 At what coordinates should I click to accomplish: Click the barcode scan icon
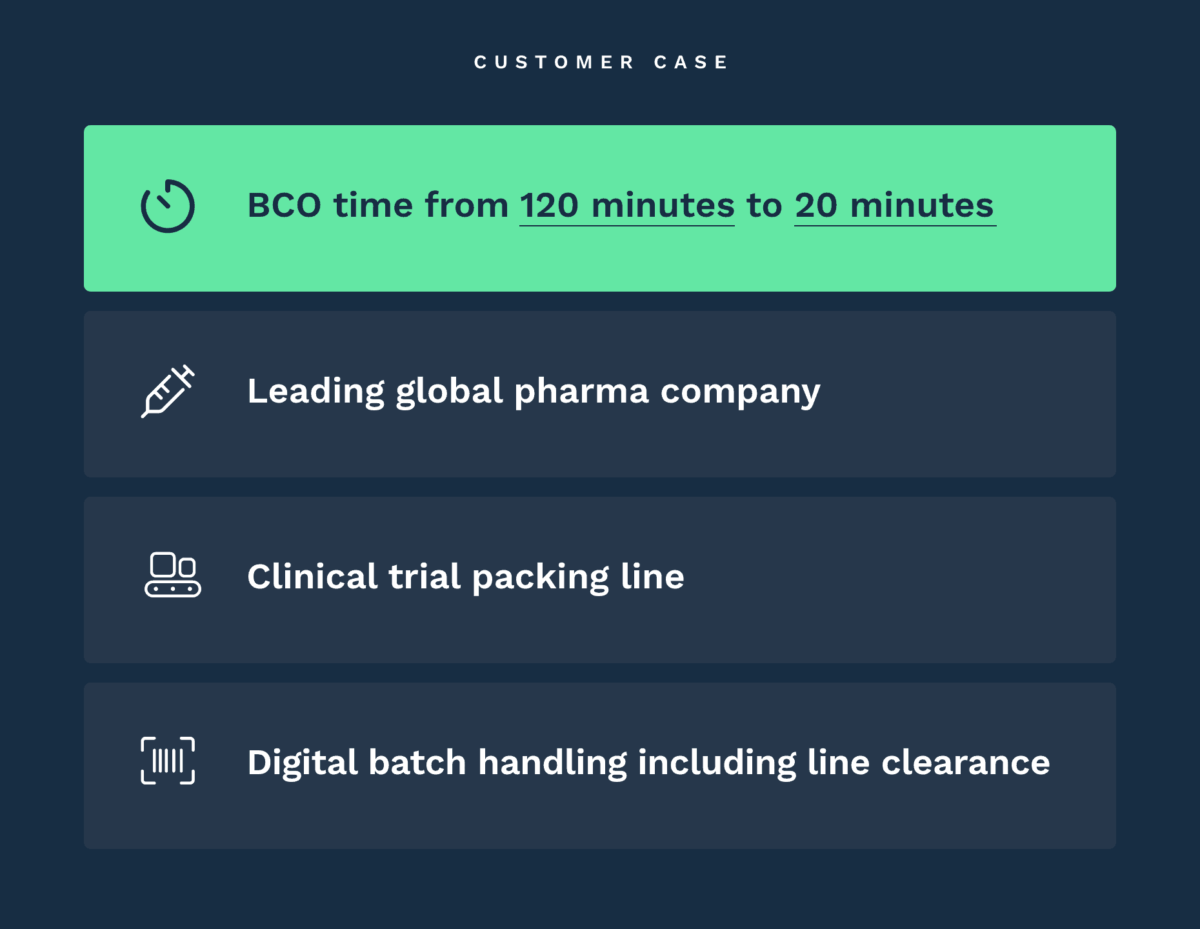click(x=167, y=761)
